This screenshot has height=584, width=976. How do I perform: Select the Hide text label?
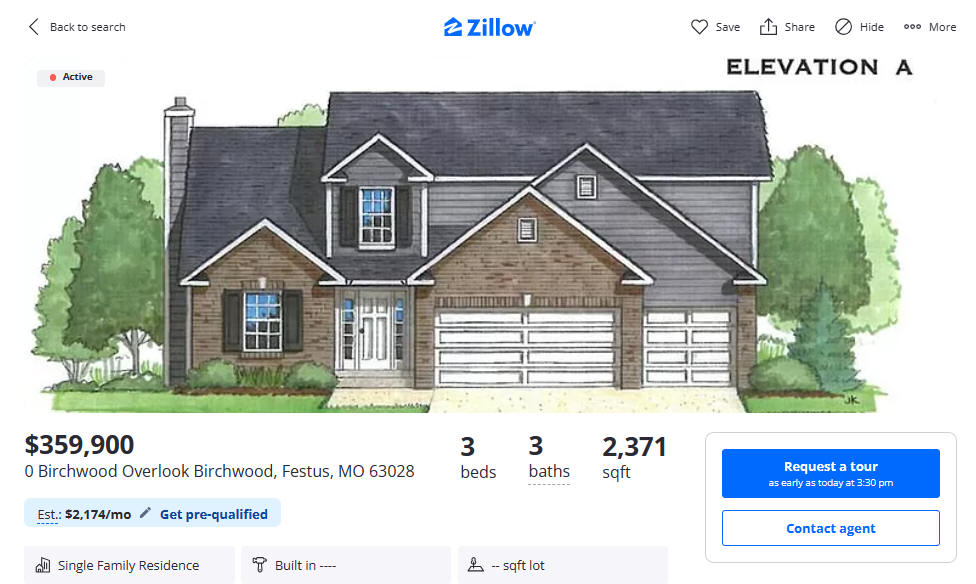tap(871, 27)
